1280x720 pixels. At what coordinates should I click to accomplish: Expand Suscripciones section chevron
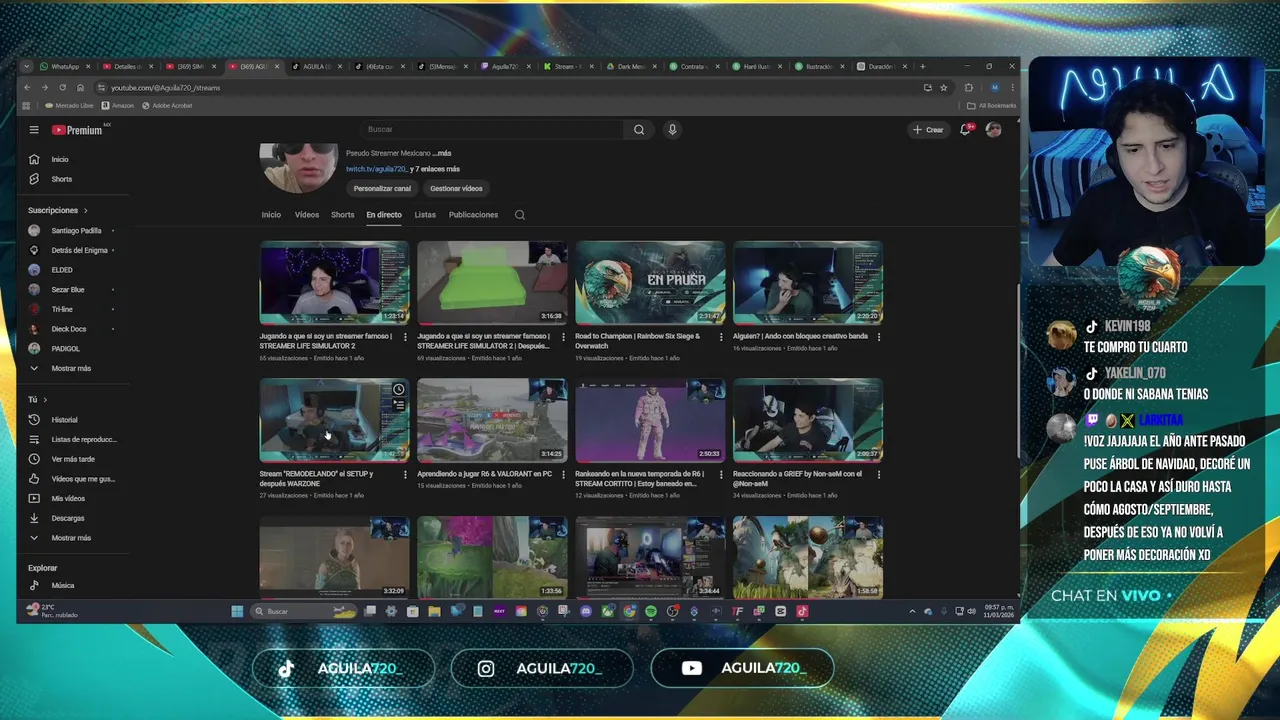click(85, 211)
